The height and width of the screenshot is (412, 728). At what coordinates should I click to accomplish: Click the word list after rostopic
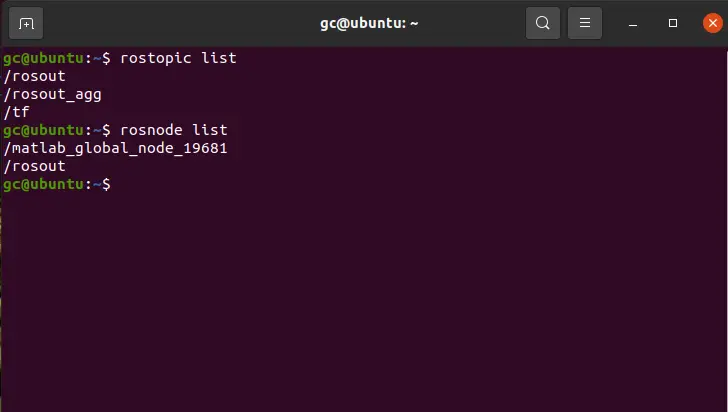219,58
